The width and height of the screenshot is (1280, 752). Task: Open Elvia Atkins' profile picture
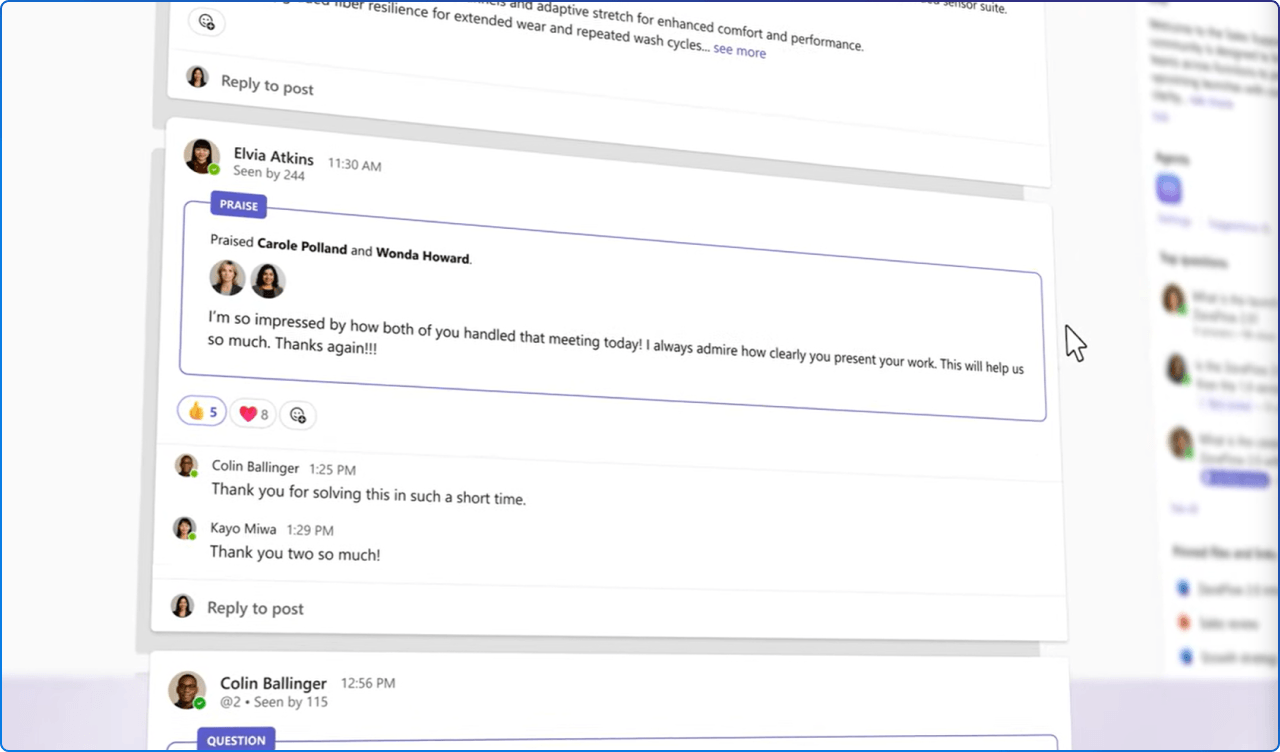click(202, 156)
